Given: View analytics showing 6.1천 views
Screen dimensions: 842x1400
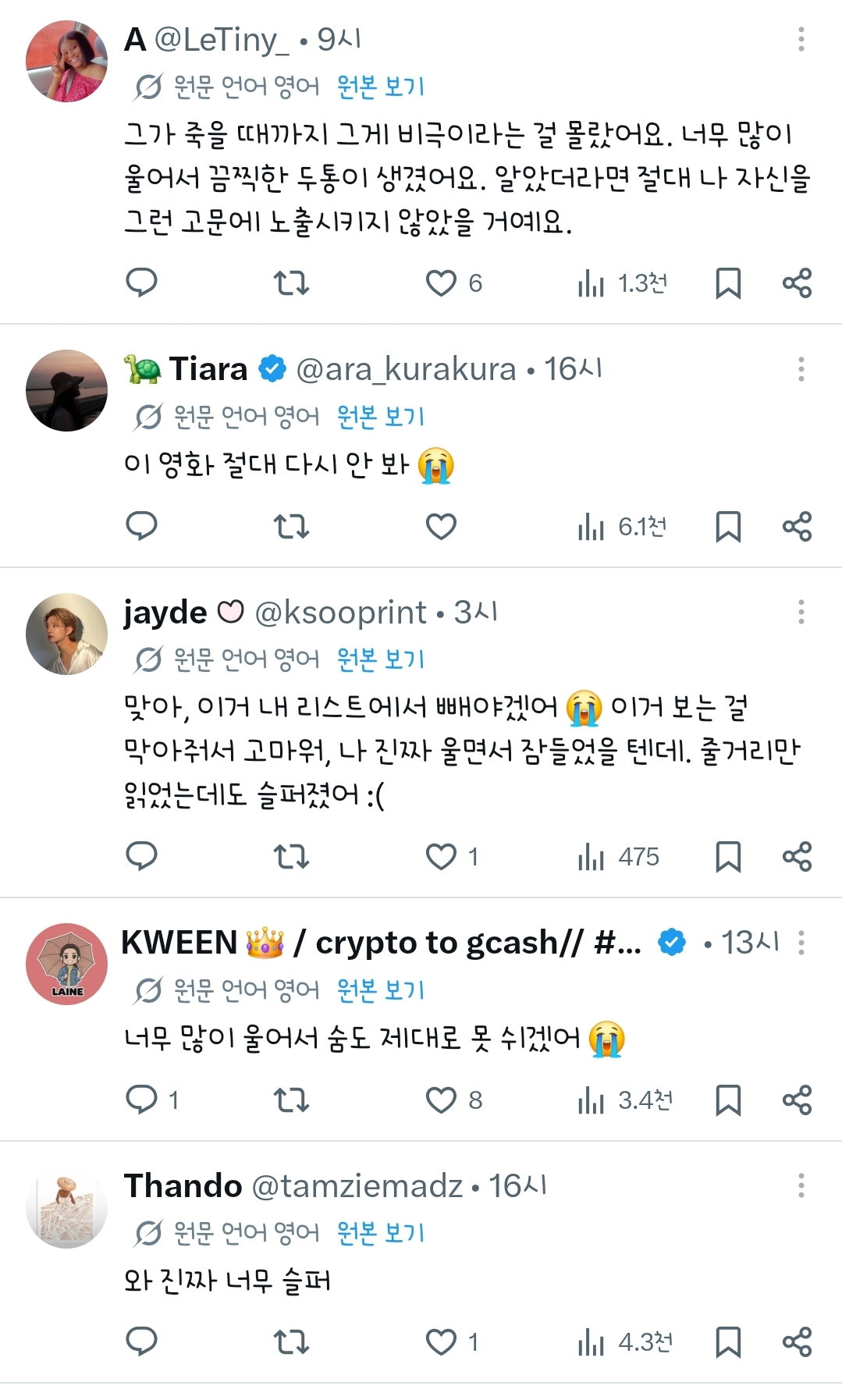Looking at the screenshot, I should tap(622, 528).
